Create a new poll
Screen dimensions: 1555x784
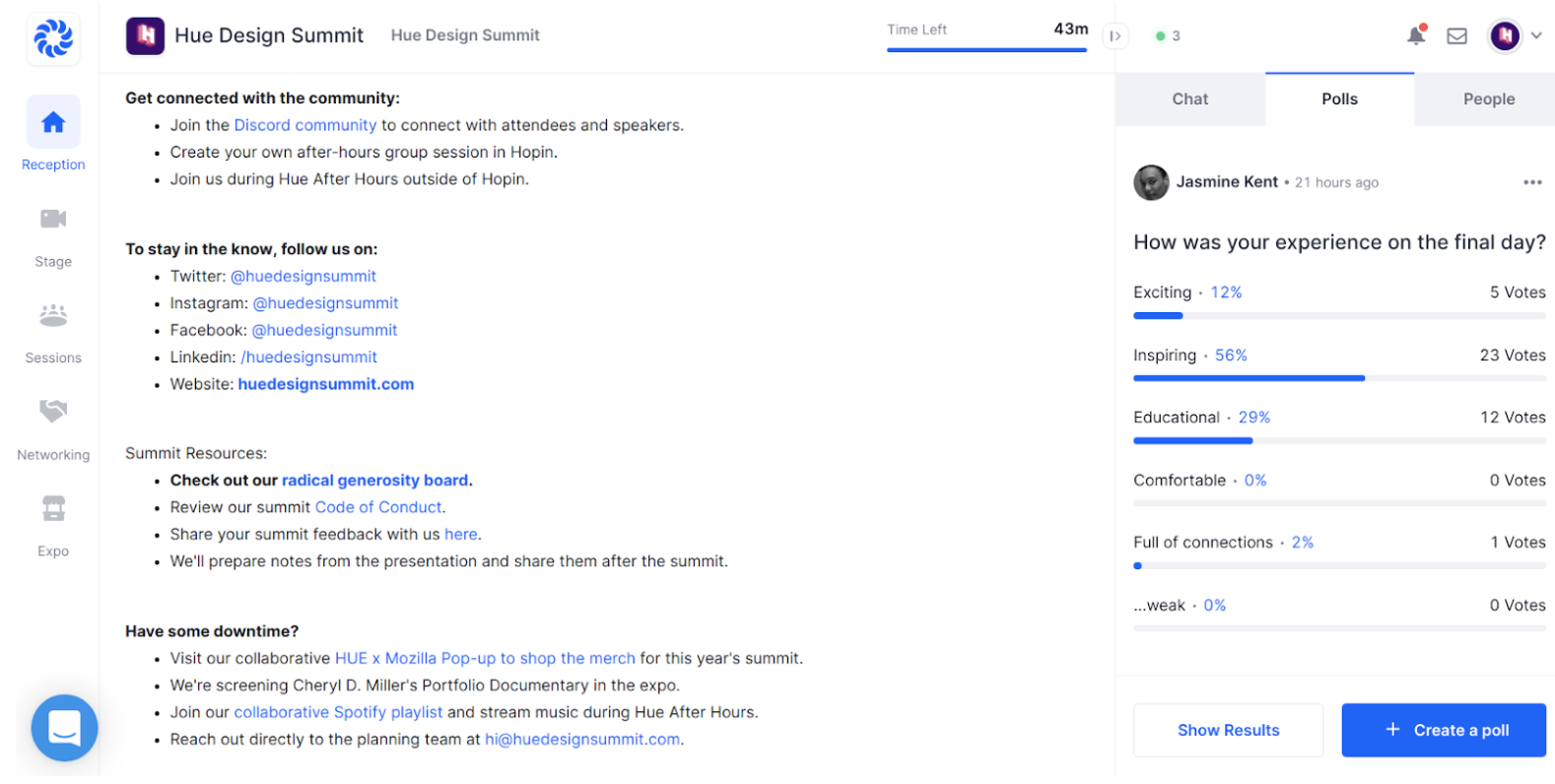(x=1443, y=730)
